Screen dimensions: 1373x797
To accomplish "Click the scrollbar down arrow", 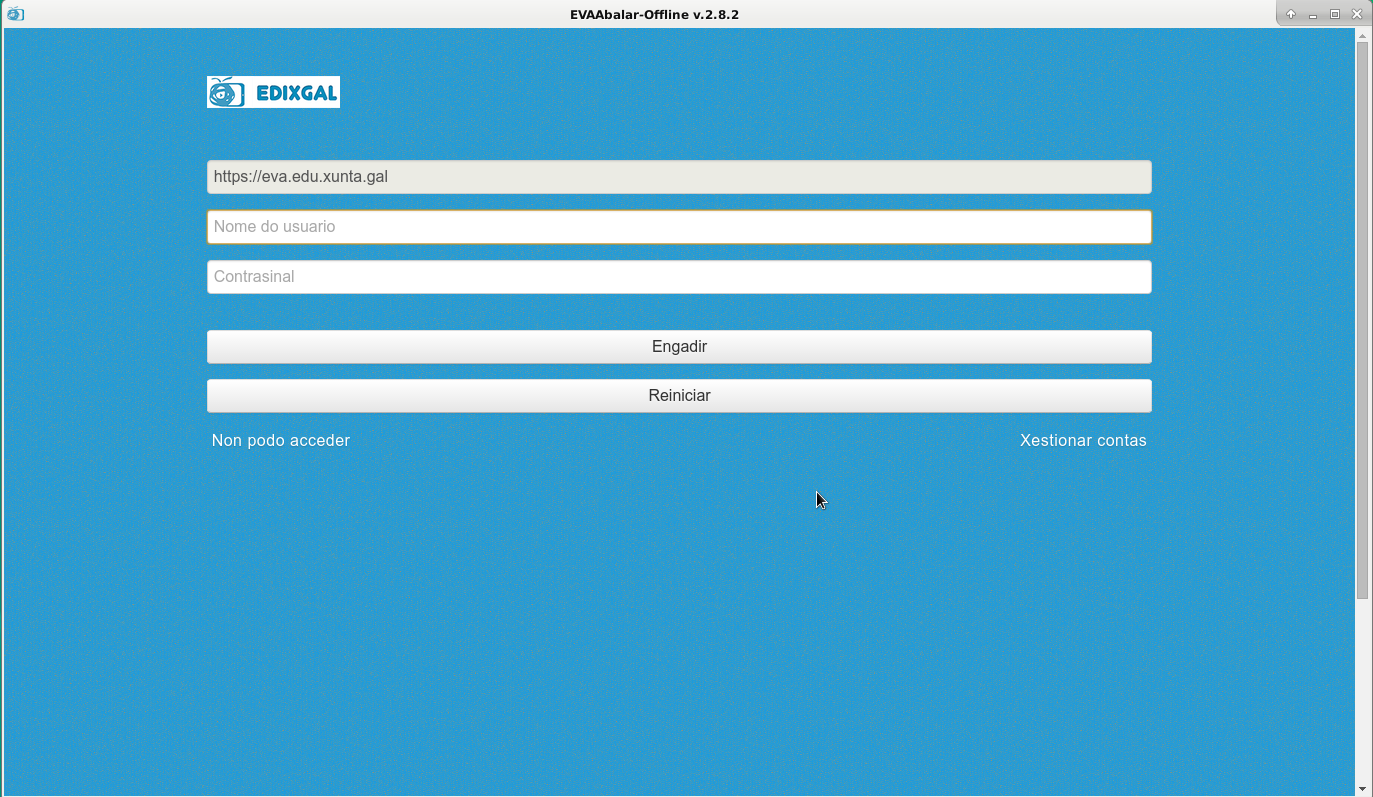I will [x=1362, y=789].
